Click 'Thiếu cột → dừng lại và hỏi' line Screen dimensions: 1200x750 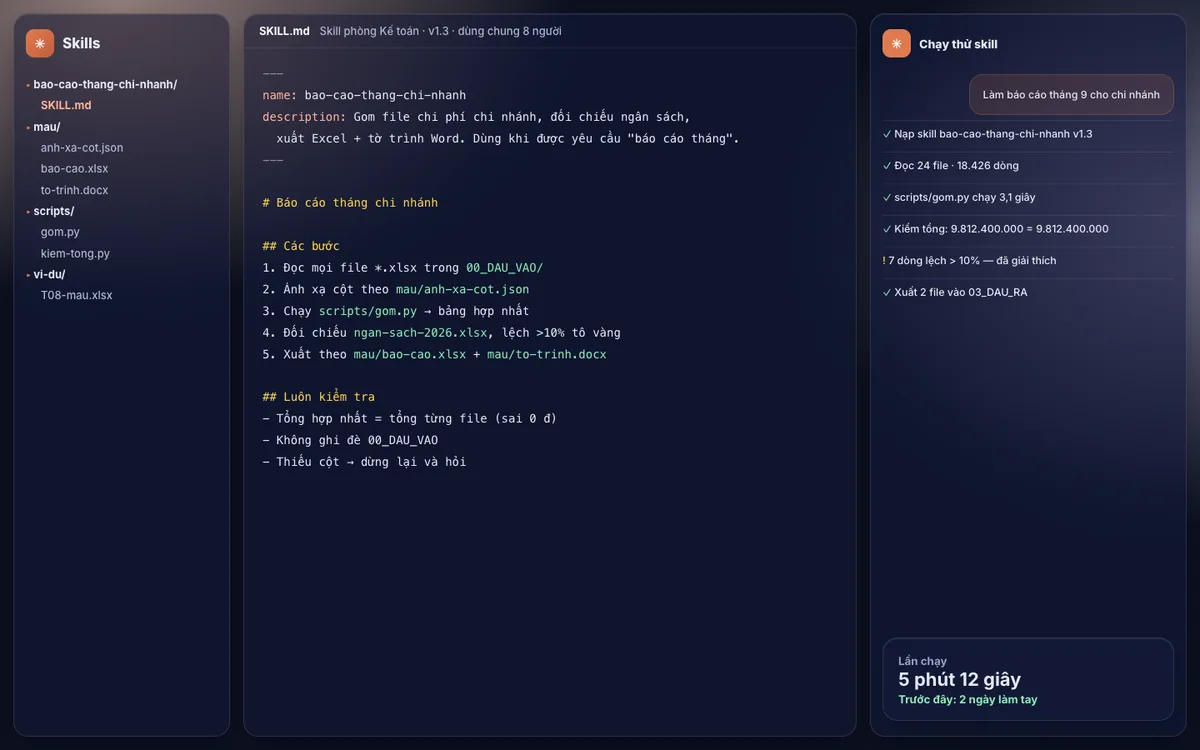click(364, 462)
